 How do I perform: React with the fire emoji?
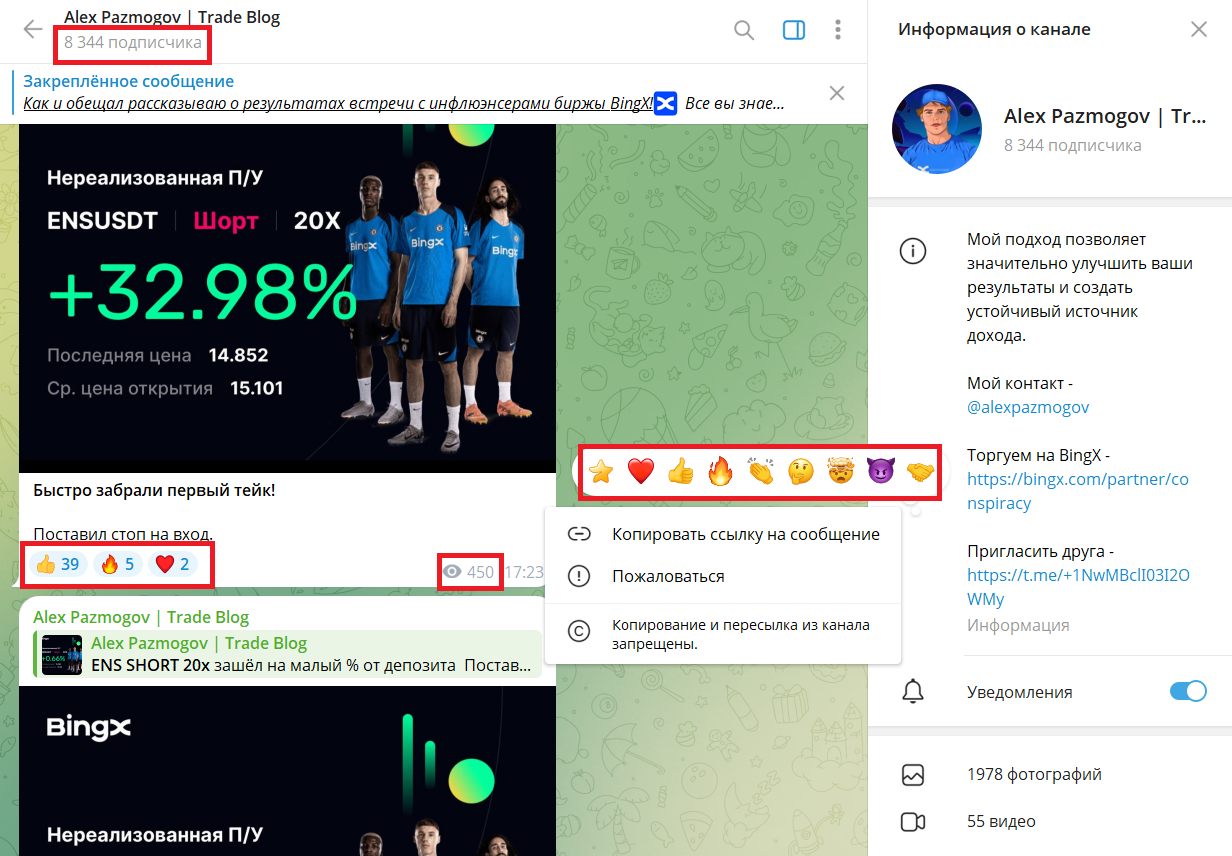720,471
